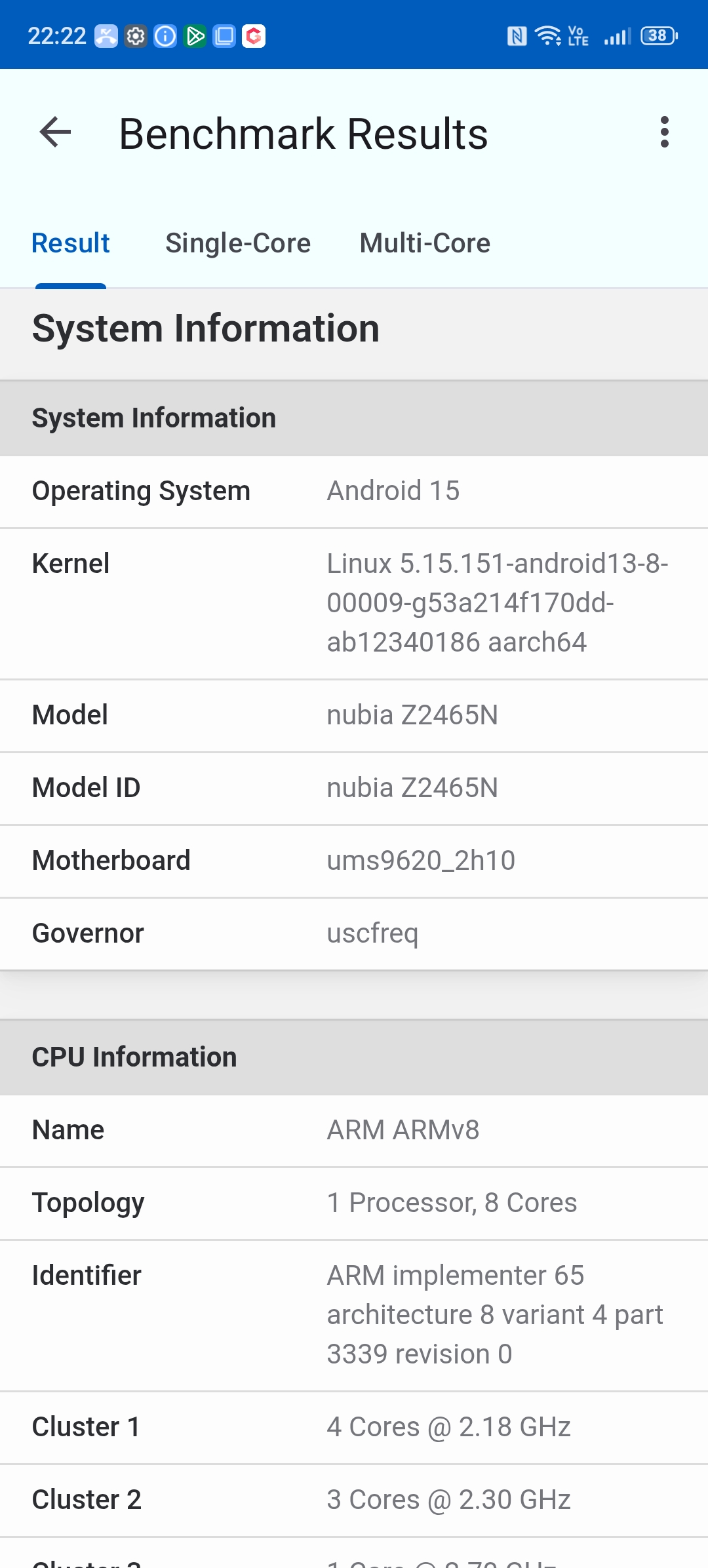Viewport: 708px width, 1568px height.
Task: Tap the cellular signal bars icon
Action: point(617,36)
